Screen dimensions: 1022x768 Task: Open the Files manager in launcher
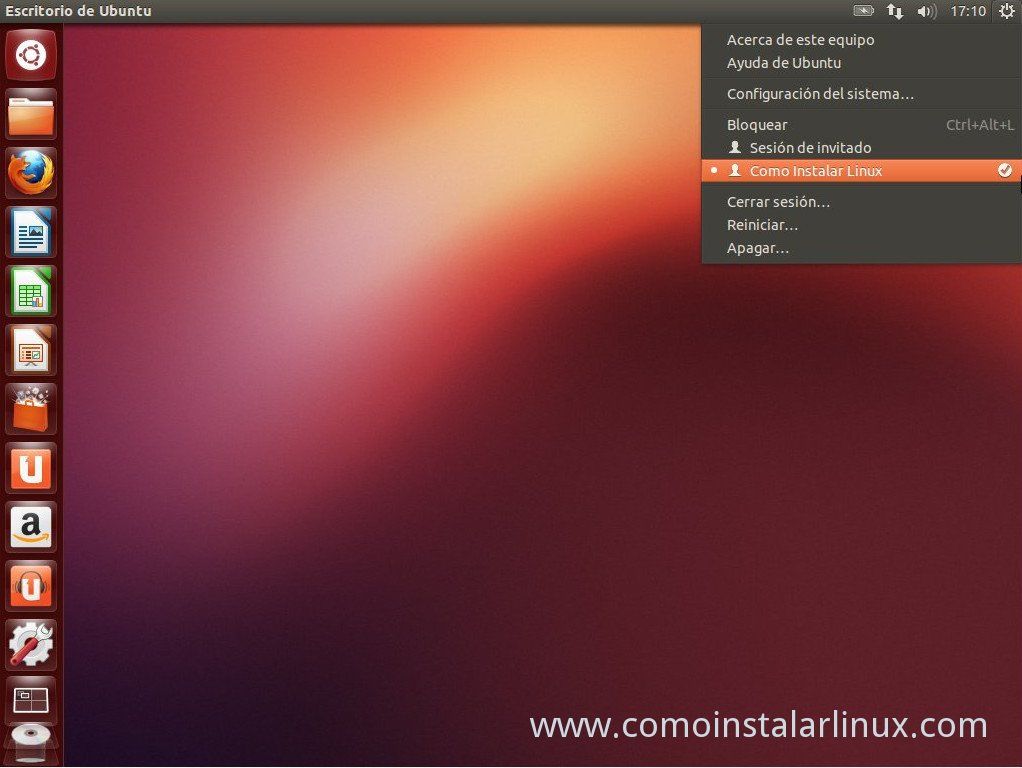(x=31, y=115)
